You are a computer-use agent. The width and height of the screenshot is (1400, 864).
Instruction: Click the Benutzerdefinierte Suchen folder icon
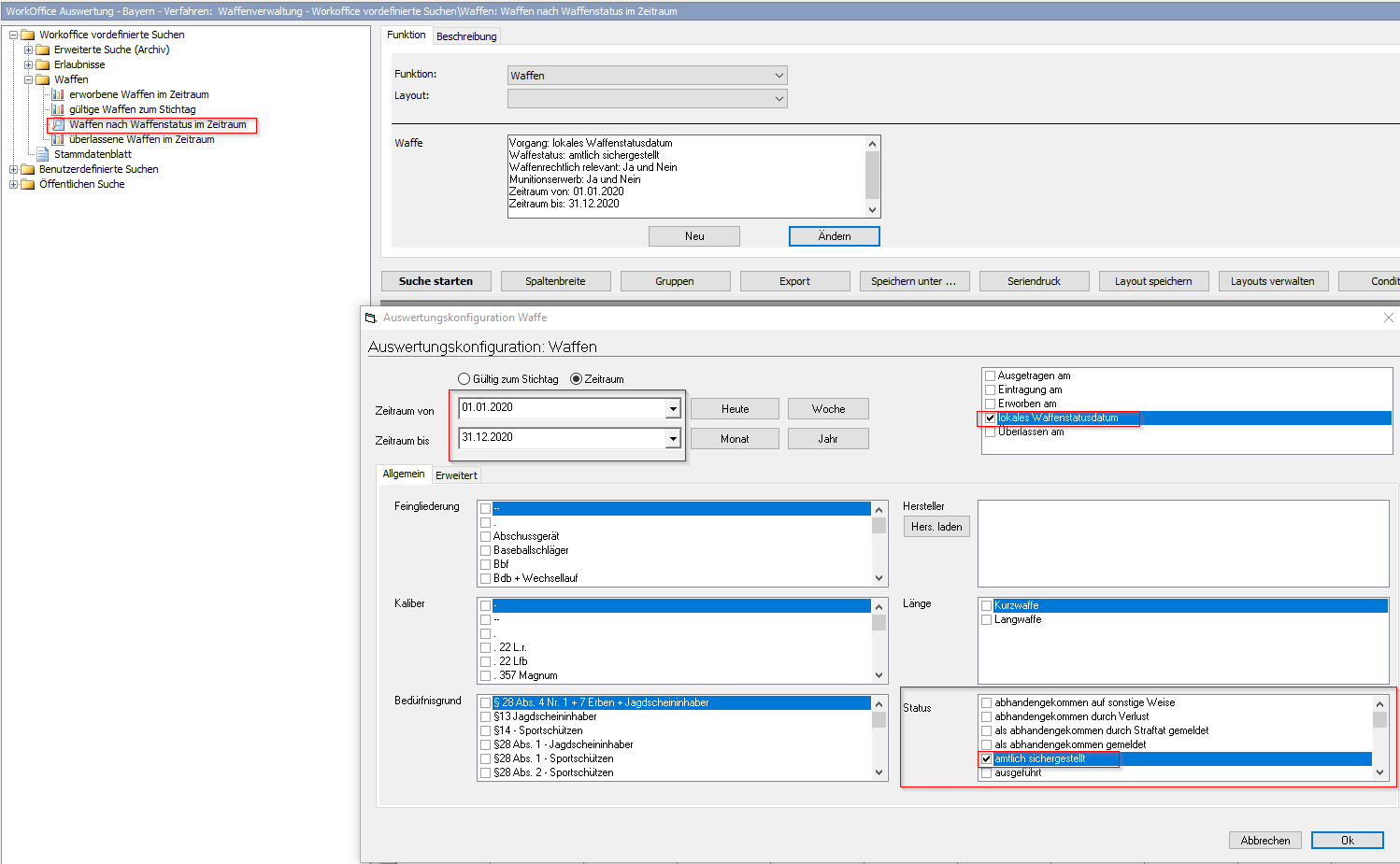click(x=28, y=169)
